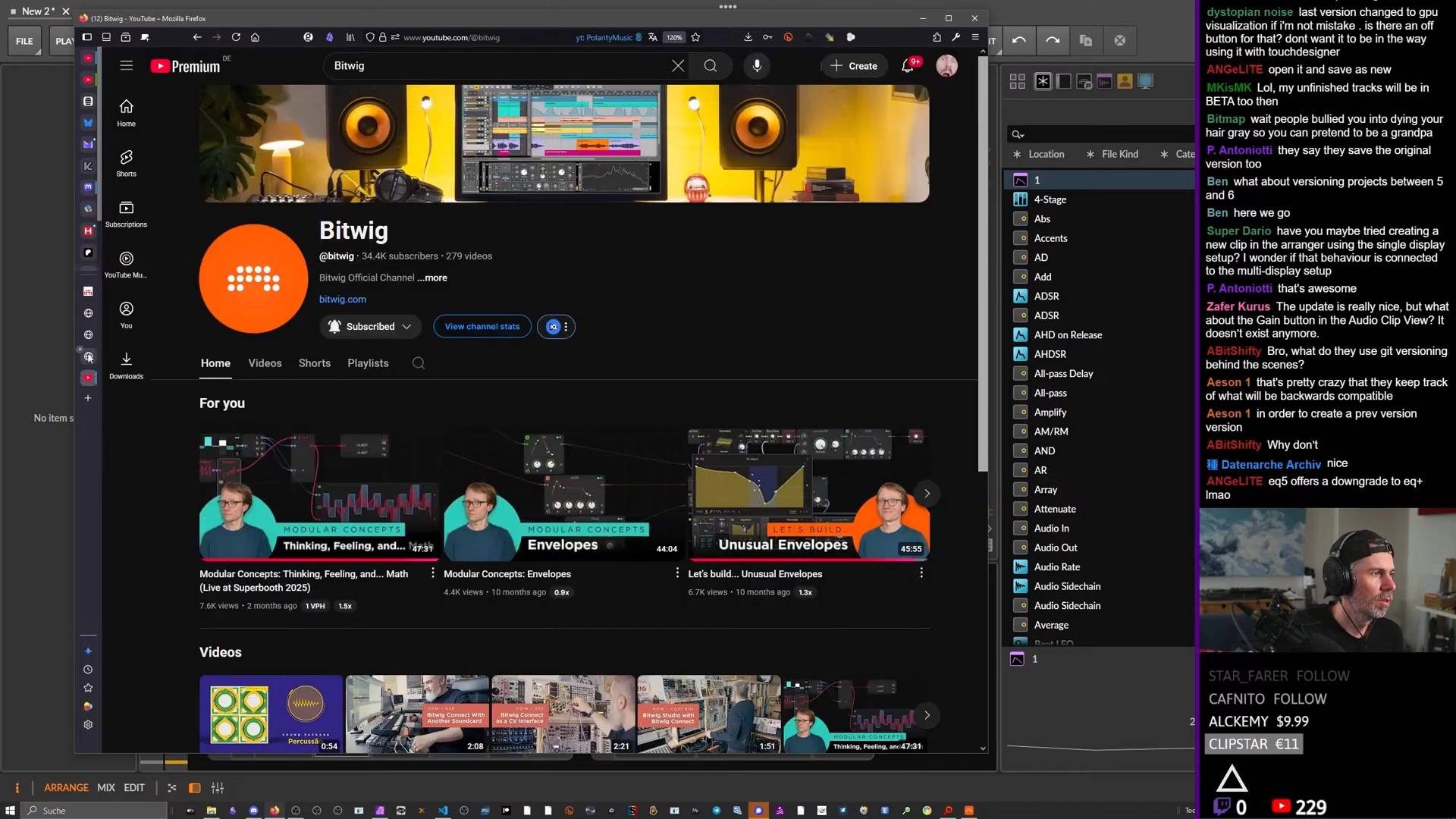Click the 120% zoom control in Firefox's toolbar
This screenshot has width=1456, height=819.
point(673,37)
